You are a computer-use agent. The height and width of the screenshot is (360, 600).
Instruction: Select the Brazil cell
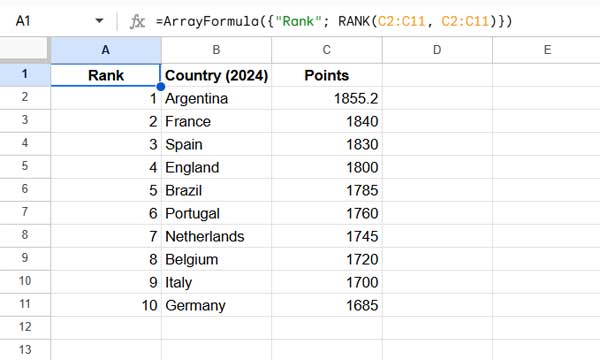click(216, 190)
